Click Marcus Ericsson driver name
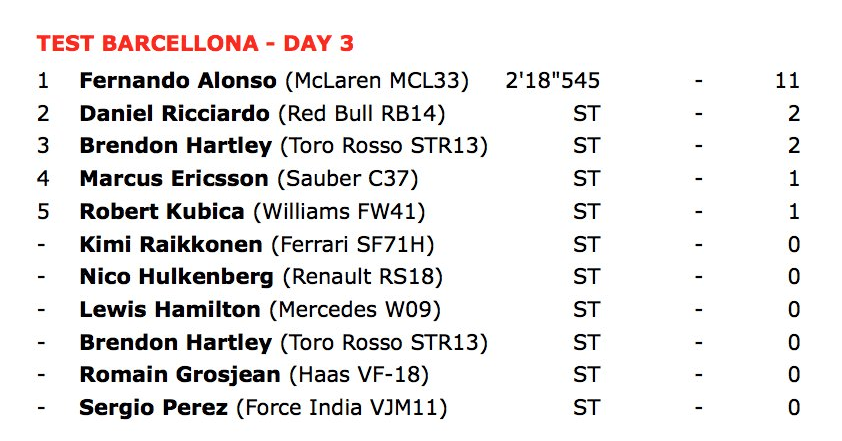This screenshot has height=441, width=842. click(x=174, y=178)
